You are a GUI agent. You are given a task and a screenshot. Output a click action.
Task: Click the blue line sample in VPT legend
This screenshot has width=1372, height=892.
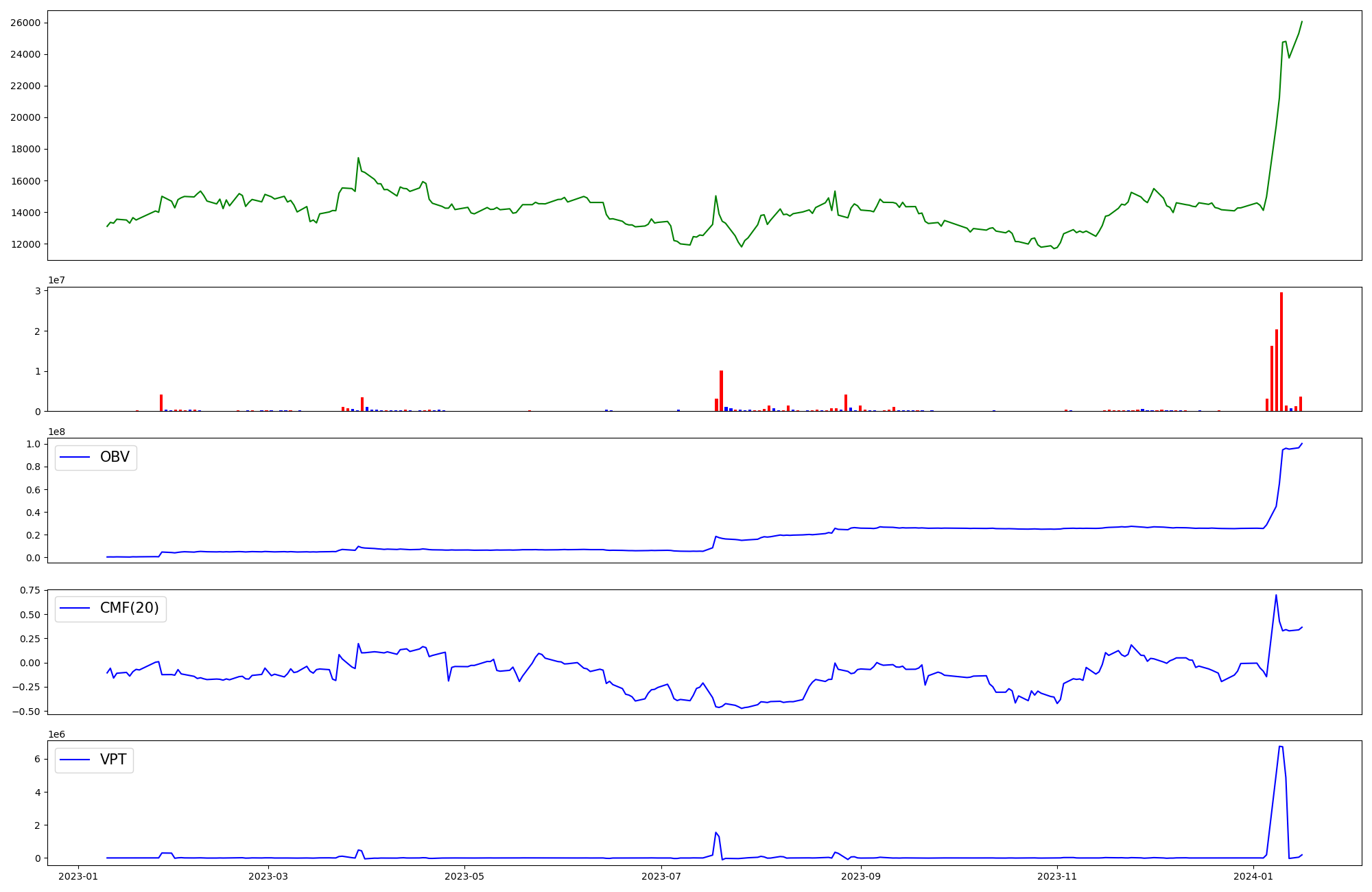[75, 760]
